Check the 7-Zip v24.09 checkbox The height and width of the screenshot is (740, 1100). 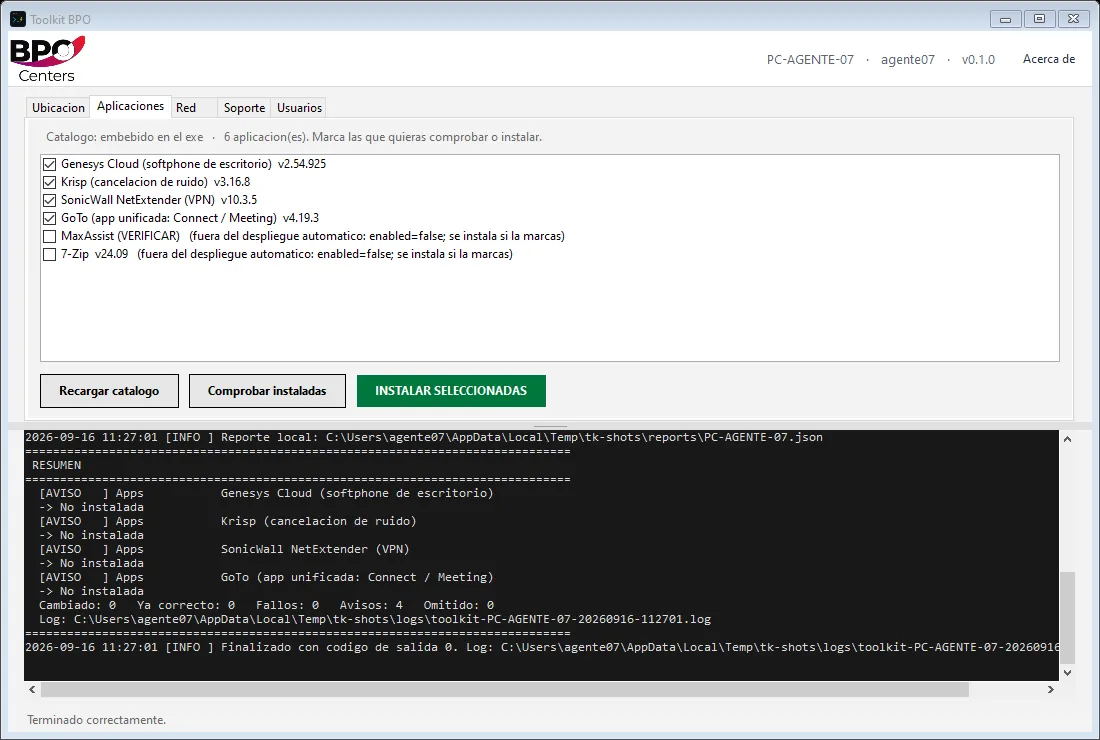pos(49,254)
